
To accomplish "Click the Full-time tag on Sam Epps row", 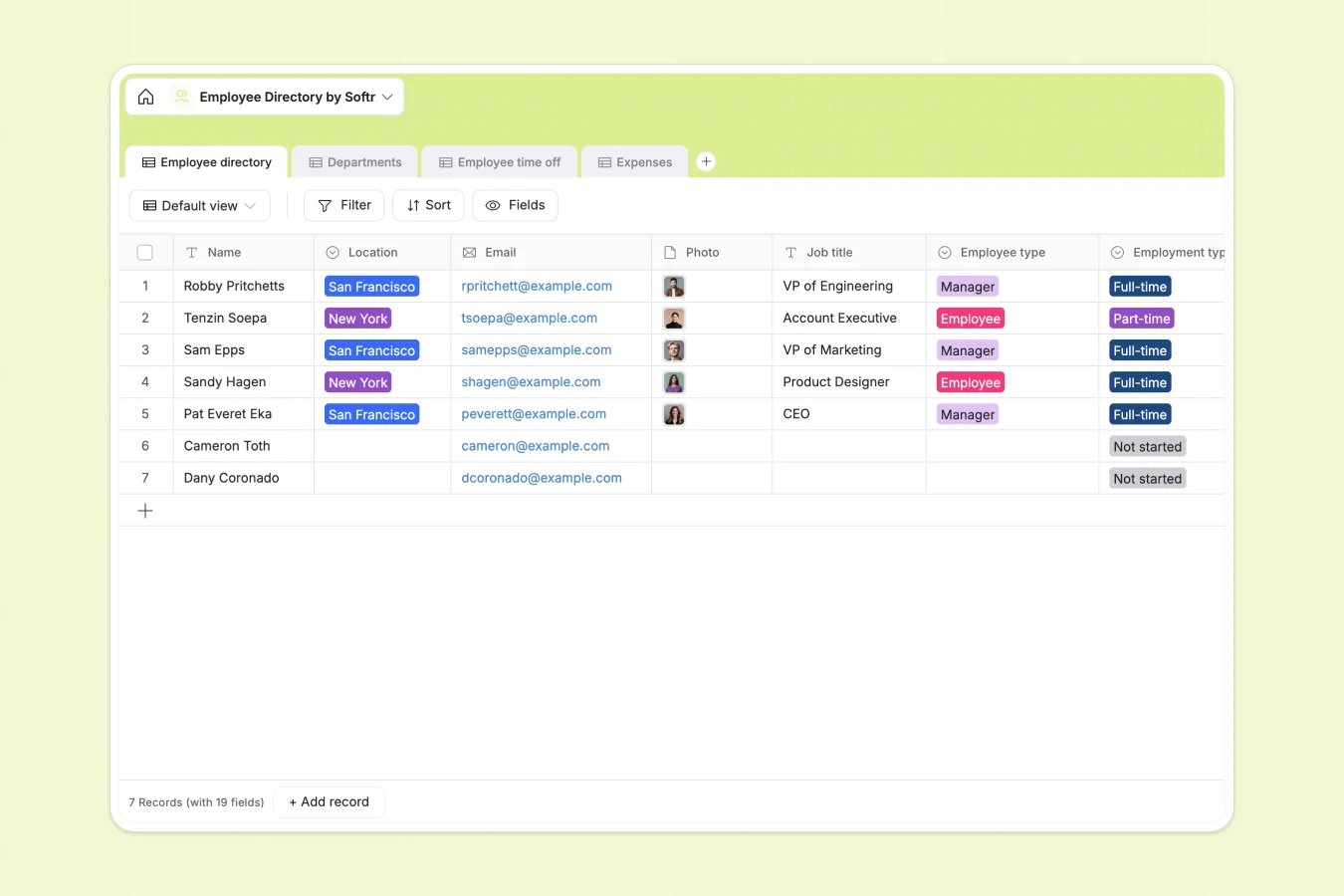I will point(1139,349).
